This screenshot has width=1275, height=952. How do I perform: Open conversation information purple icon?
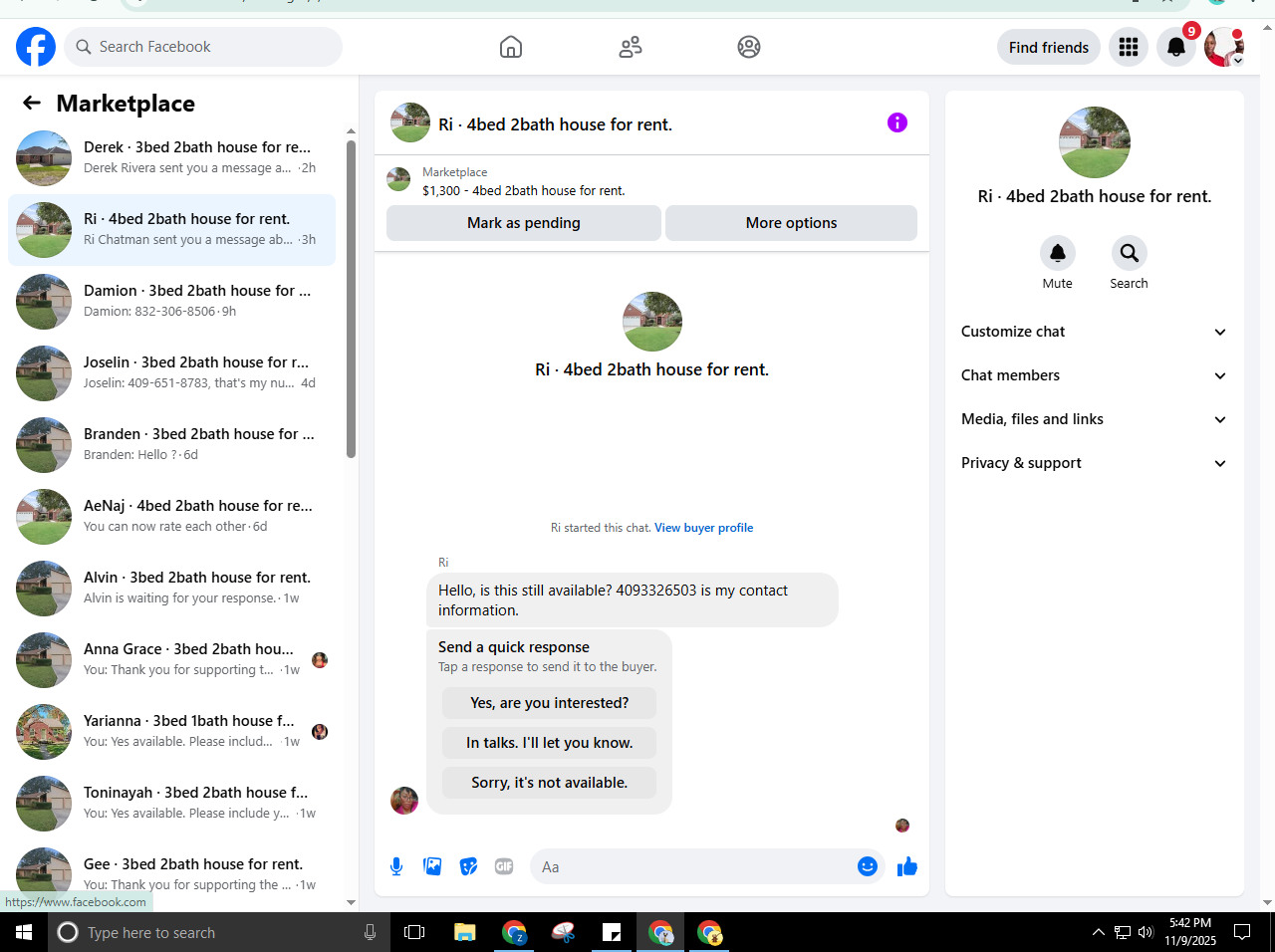coord(897,122)
